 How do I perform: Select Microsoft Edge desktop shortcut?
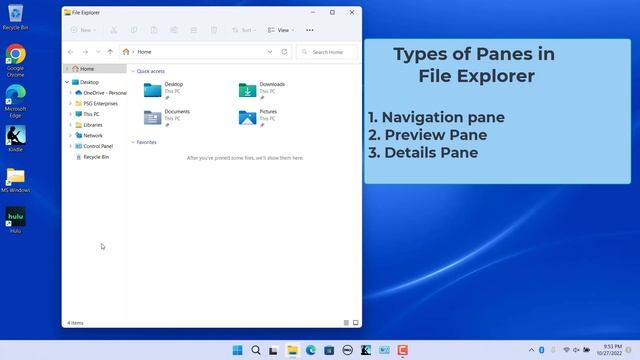click(x=15, y=102)
